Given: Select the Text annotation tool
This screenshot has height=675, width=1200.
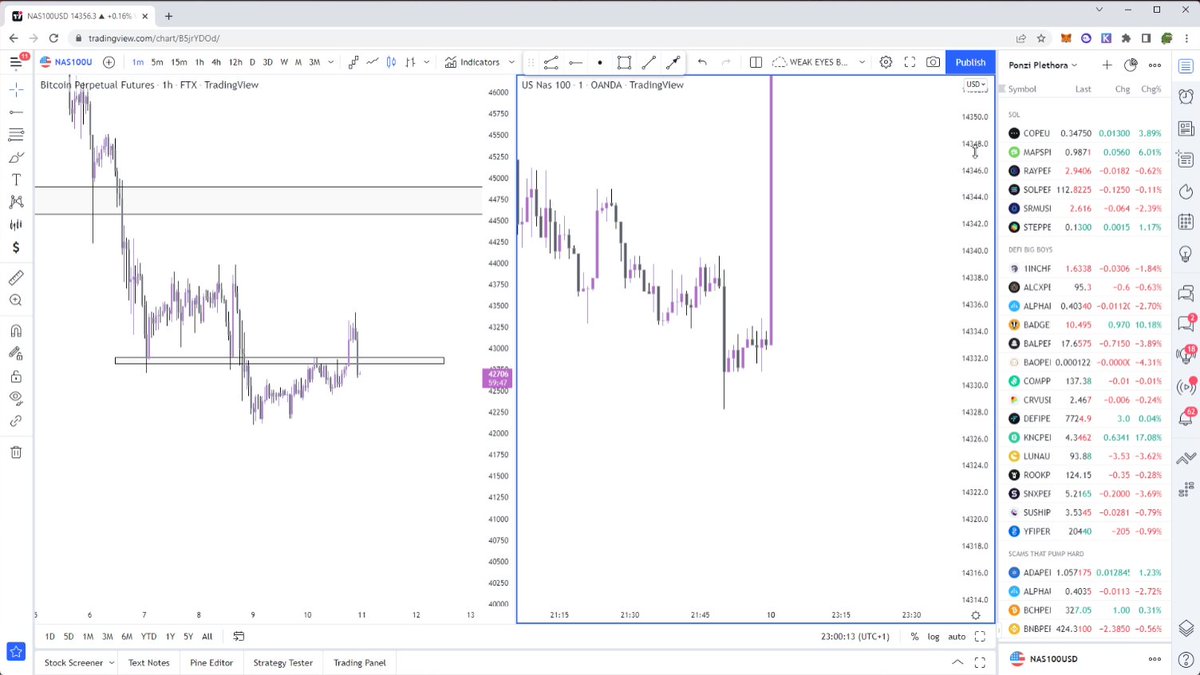Looking at the screenshot, I should (x=16, y=180).
